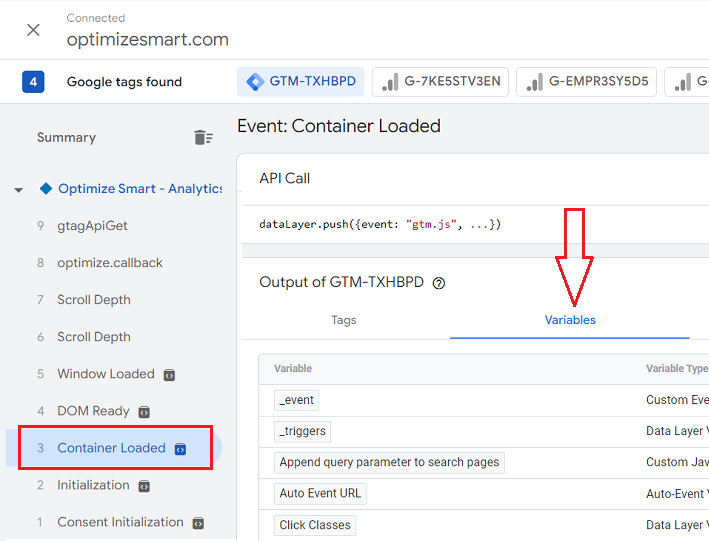Click the Auto Event URL variable
This screenshot has width=709, height=541.
(320, 494)
